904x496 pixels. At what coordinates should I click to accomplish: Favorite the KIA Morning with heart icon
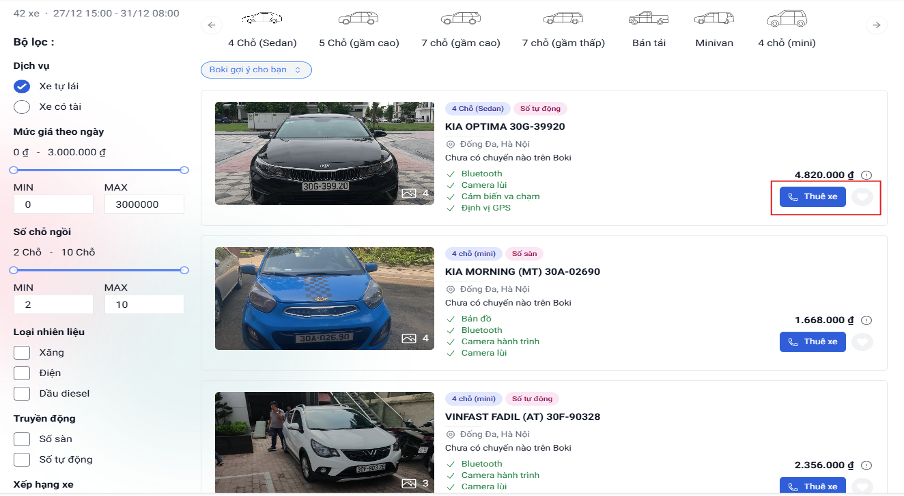coord(862,343)
